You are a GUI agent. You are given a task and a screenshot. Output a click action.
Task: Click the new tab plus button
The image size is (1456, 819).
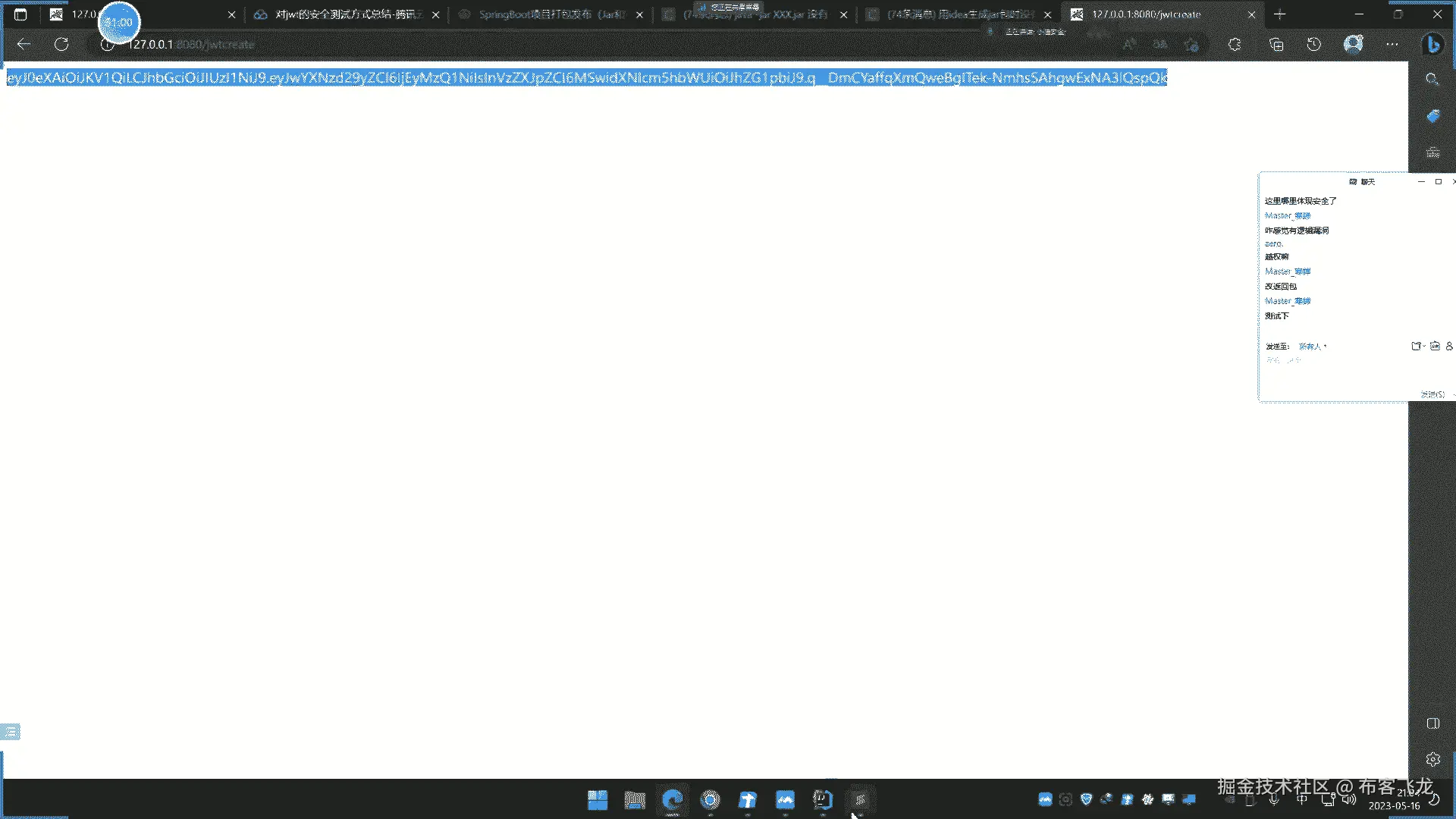click(1280, 14)
